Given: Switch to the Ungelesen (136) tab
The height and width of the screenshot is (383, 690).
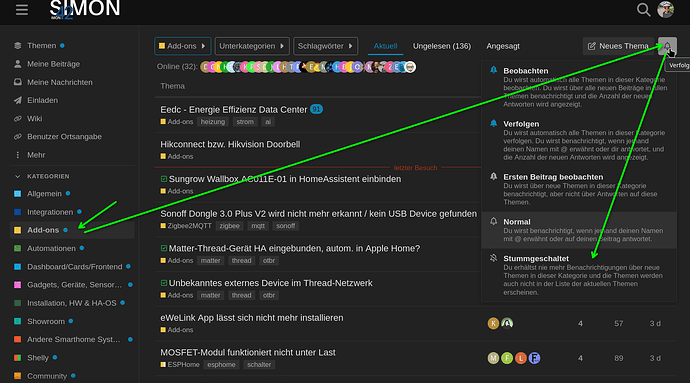Looking at the screenshot, I should point(441,46).
